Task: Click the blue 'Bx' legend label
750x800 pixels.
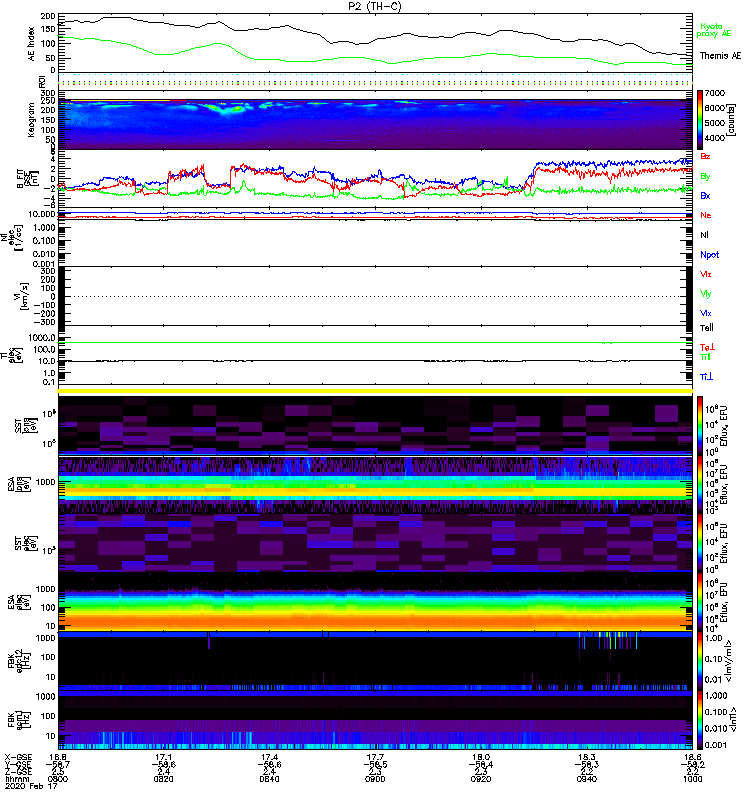Action: (x=705, y=196)
